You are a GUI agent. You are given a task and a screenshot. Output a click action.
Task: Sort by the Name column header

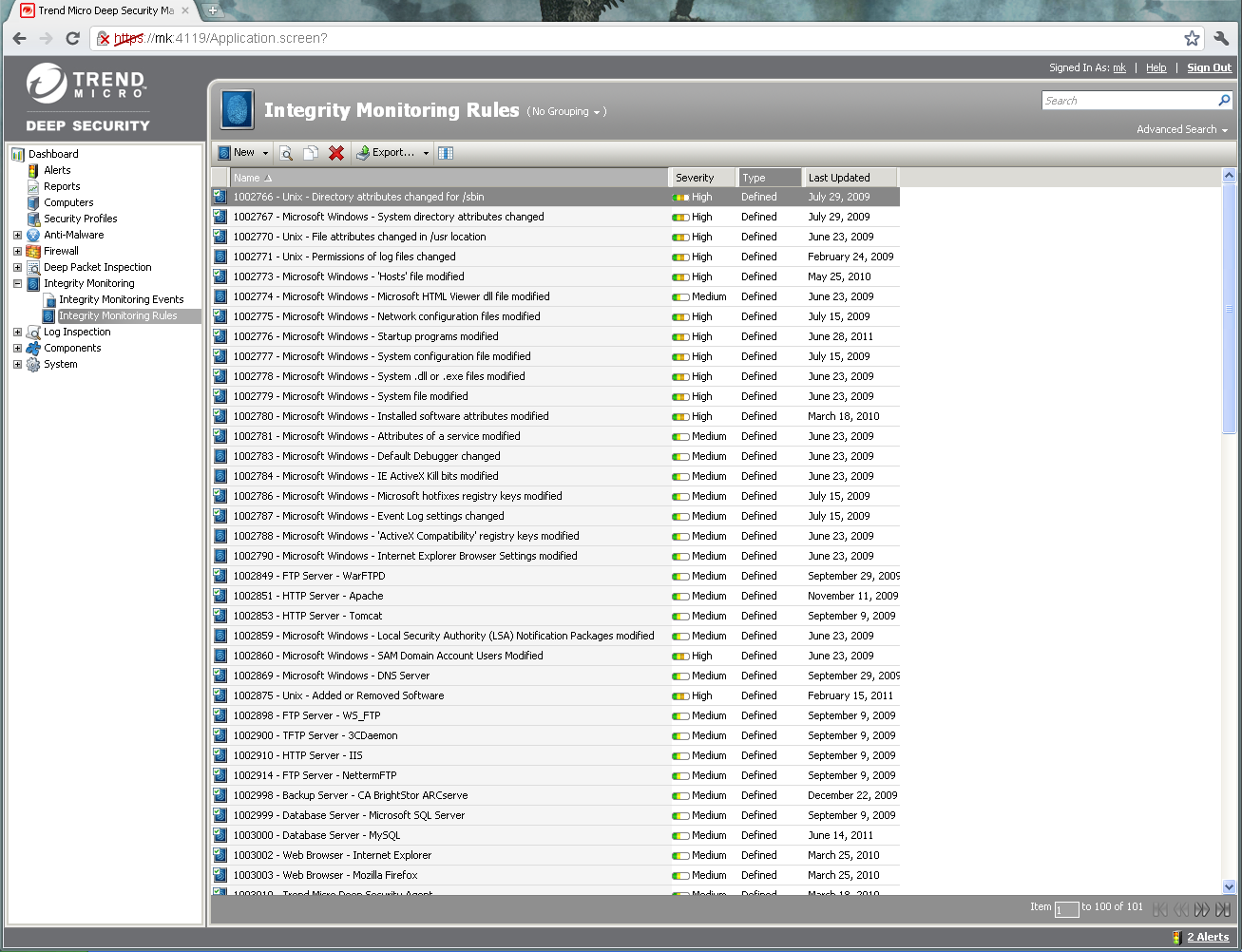pos(449,178)
